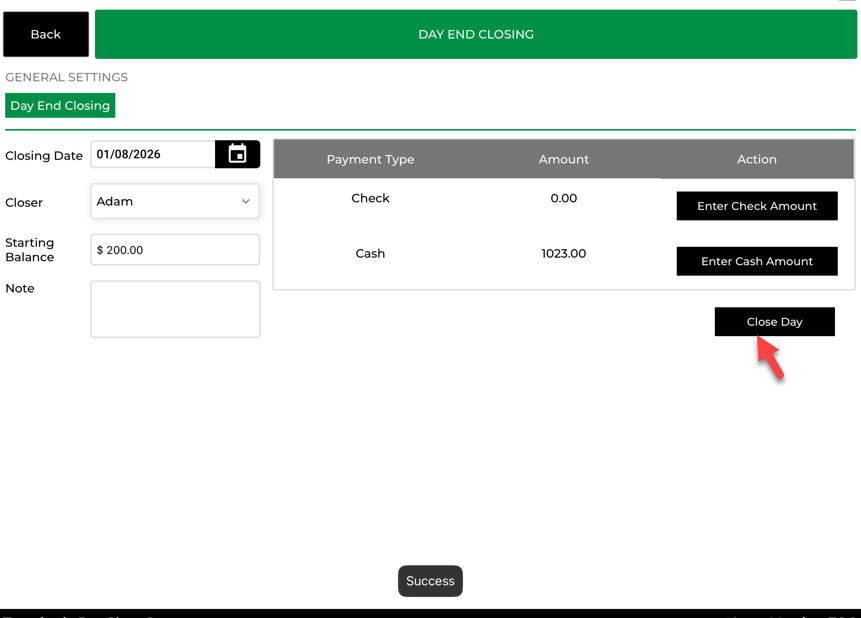
Task: Edit the Starting Balance field
Action: [175, 250]
